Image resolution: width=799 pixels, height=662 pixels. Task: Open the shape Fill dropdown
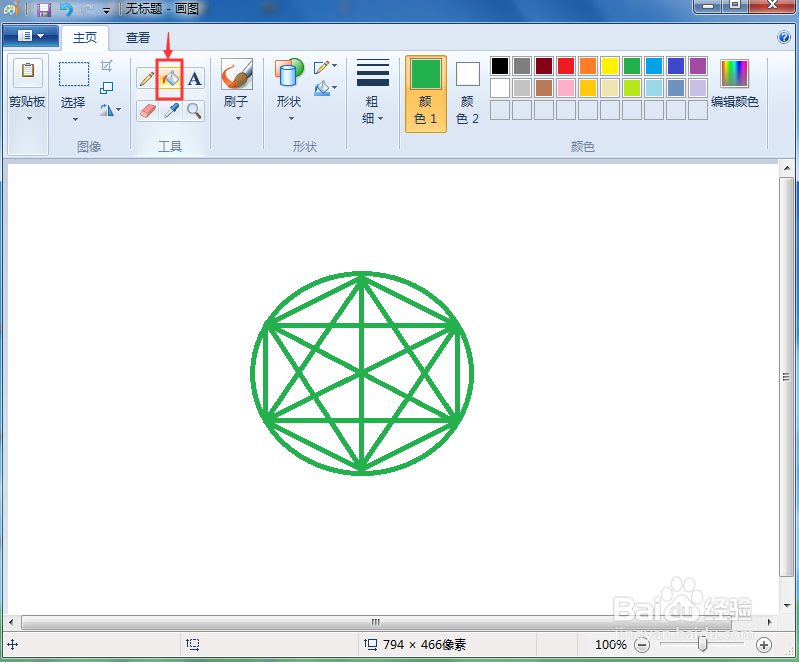(x=325, y=89)
